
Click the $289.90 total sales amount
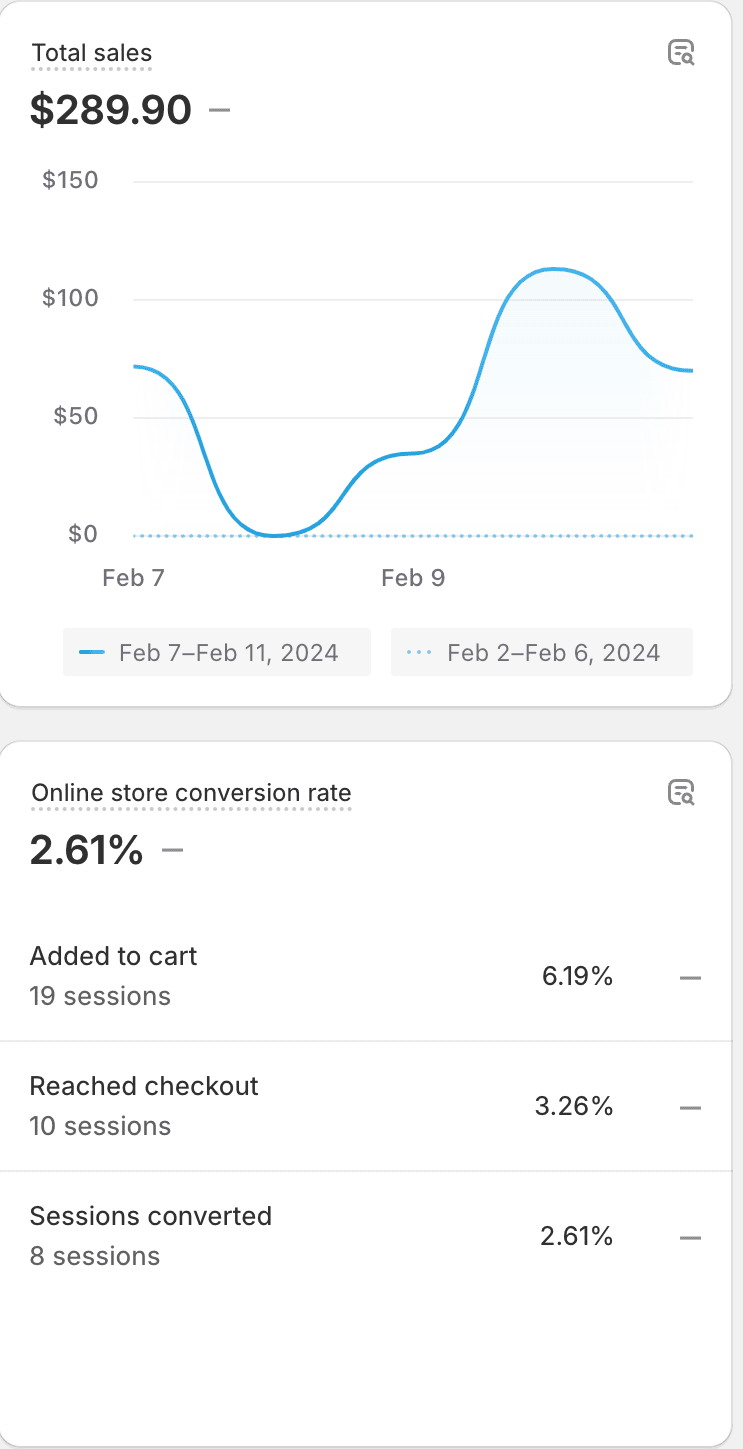point(111,110)
